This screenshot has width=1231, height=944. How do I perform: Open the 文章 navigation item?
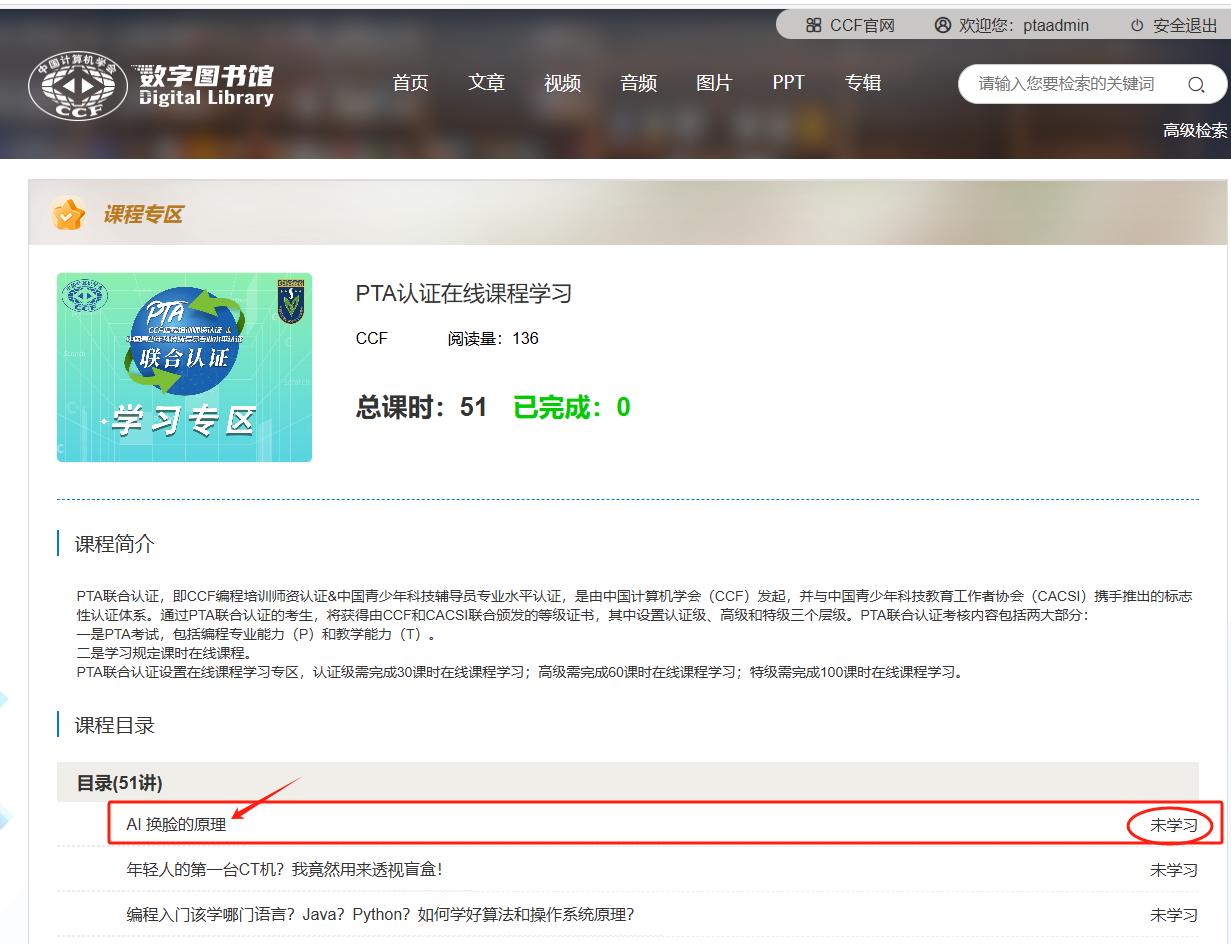tap(486, 83)
